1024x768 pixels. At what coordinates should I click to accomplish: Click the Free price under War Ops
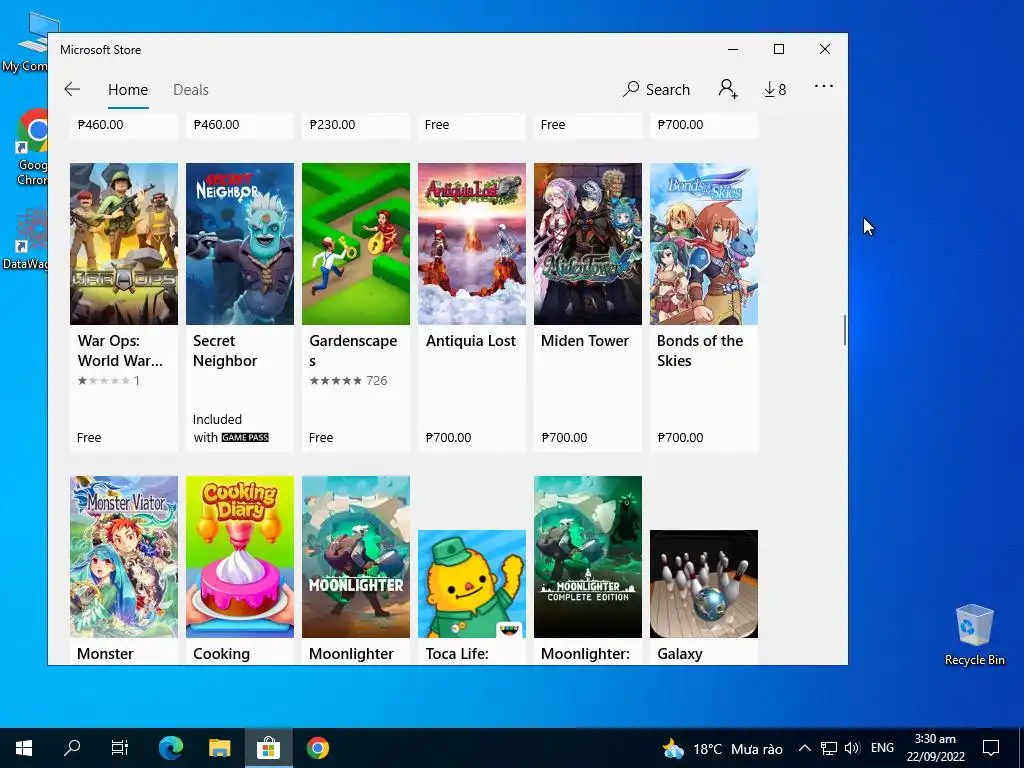(89, 438)
